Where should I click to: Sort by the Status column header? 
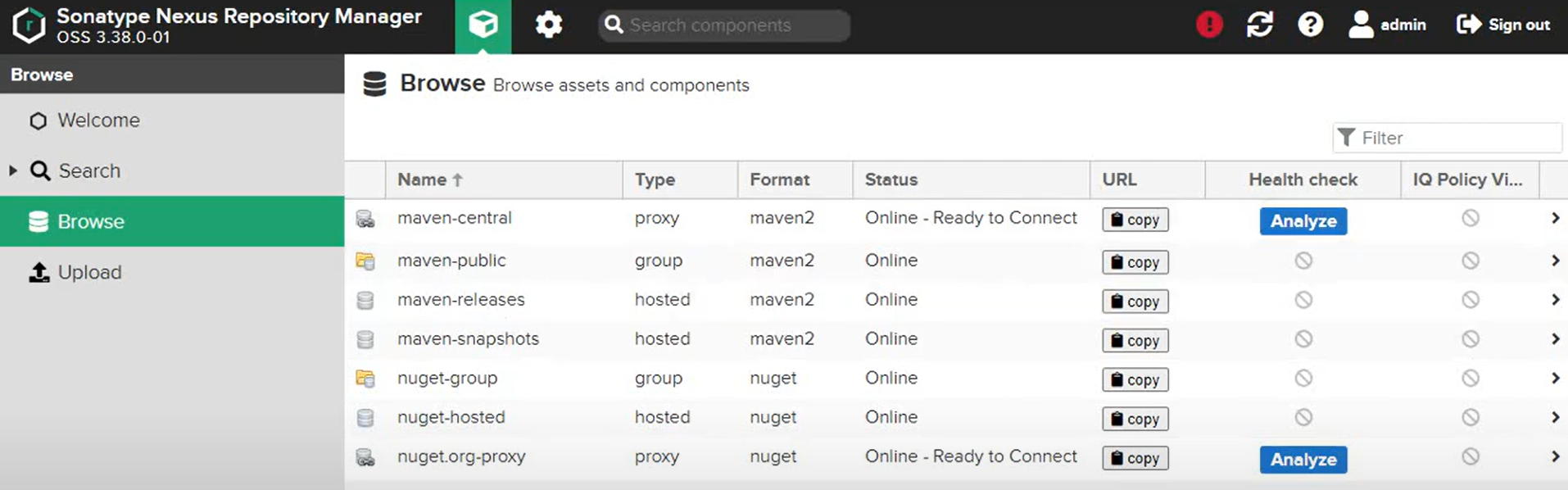pyautogui.click(x=972, y=179)
